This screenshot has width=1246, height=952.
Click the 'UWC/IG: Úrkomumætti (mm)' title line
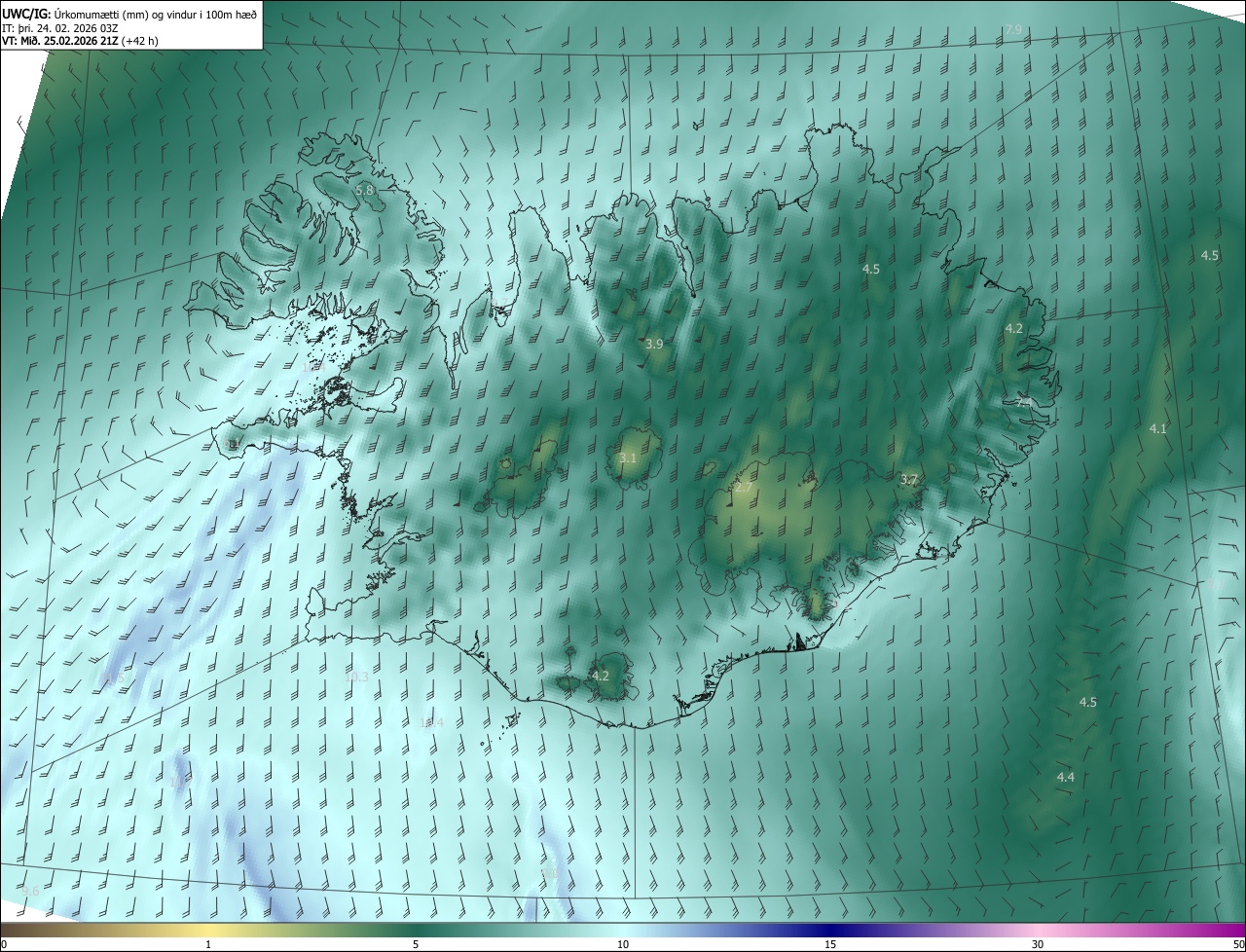[x=129, y=13]
